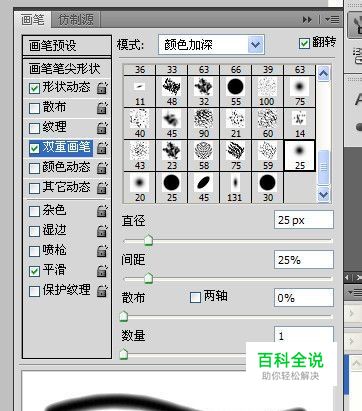This screenshot has height=411, width=362.
Task: Enable 纹理 checkbox
Action: click(x=34, y=128)
